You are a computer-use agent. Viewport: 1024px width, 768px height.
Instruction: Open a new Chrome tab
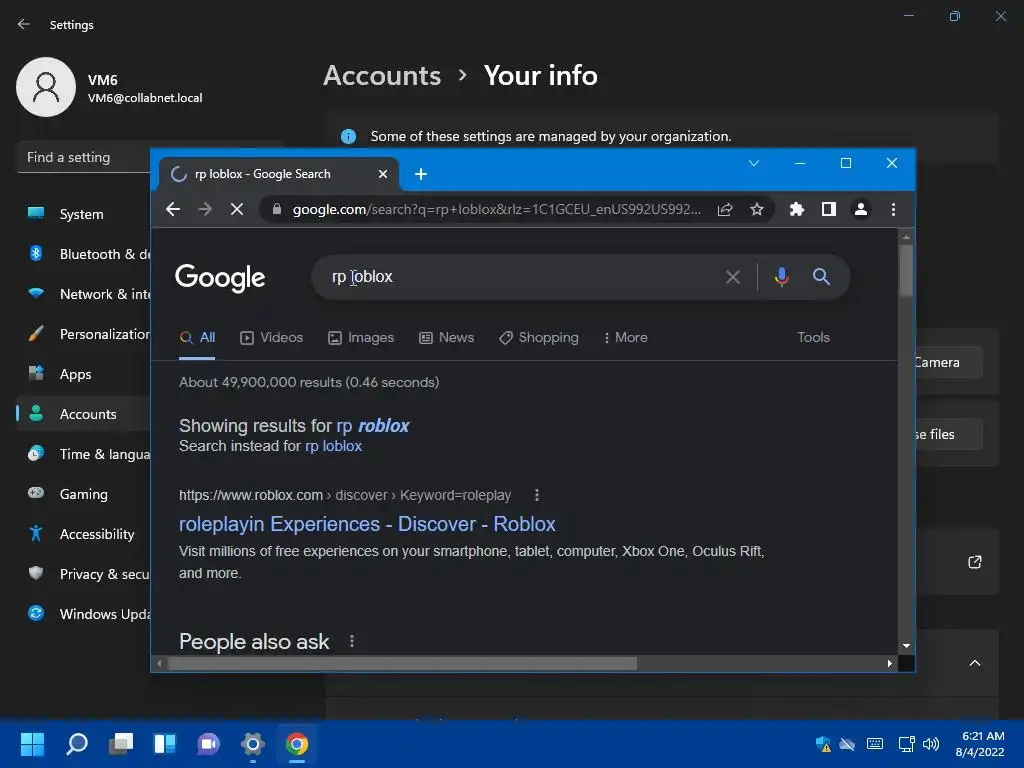pyautogui.click(x=421, y=174)
